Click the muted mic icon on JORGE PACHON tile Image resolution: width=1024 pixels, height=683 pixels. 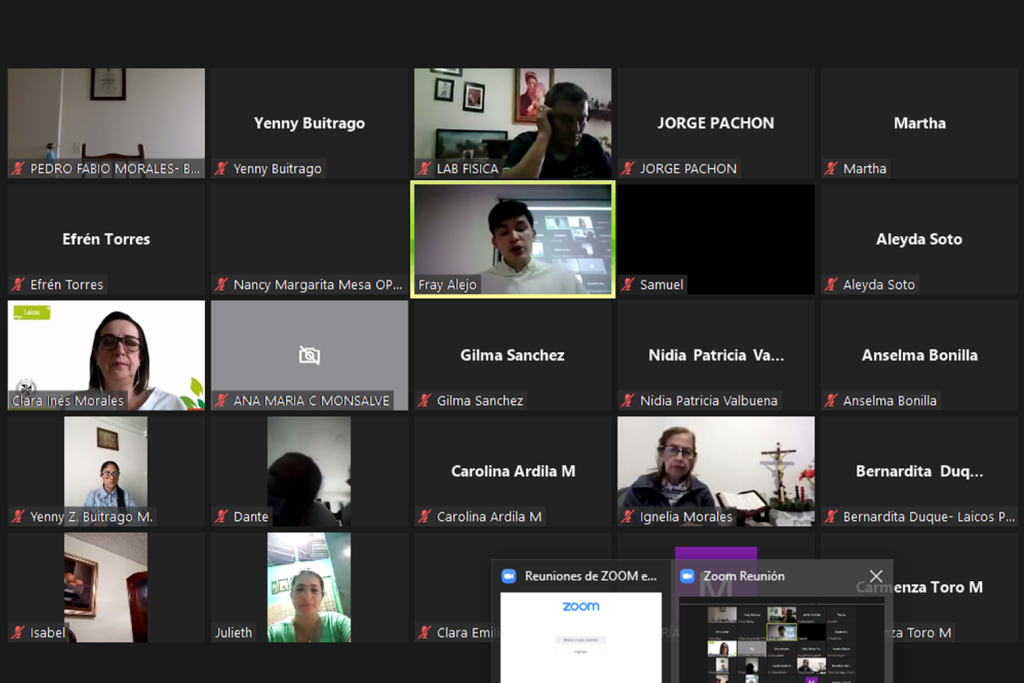pyautogui.click(x=628, y=168)
